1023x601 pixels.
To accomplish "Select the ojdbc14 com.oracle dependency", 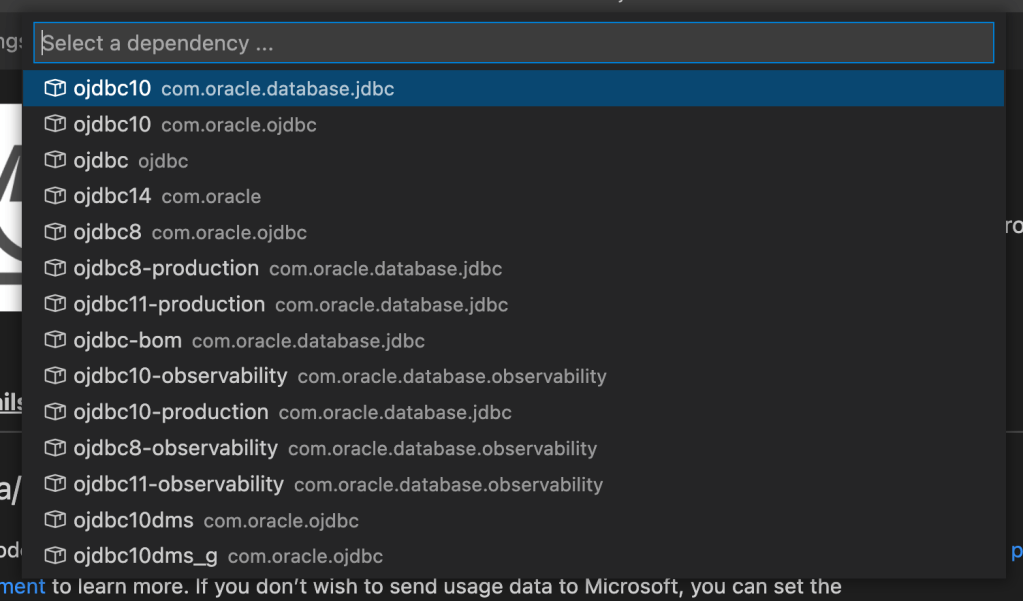I will (x=166, y=197).
